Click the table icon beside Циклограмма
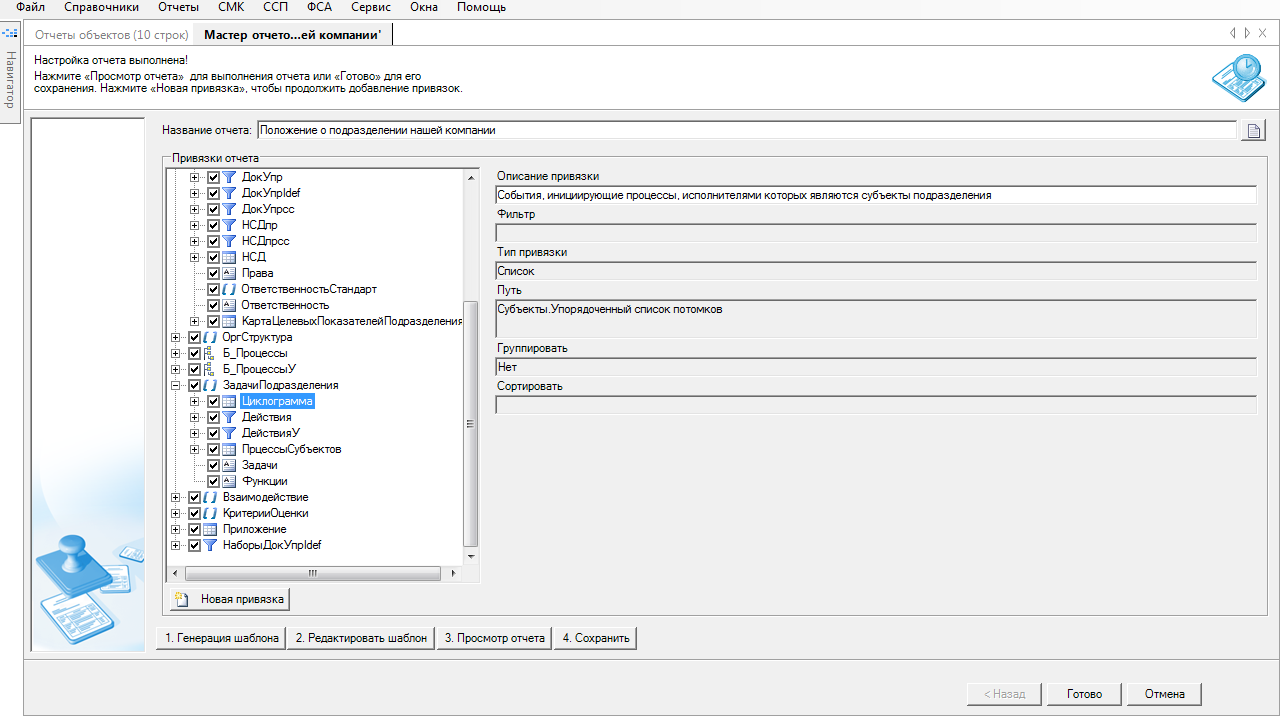 228,401
